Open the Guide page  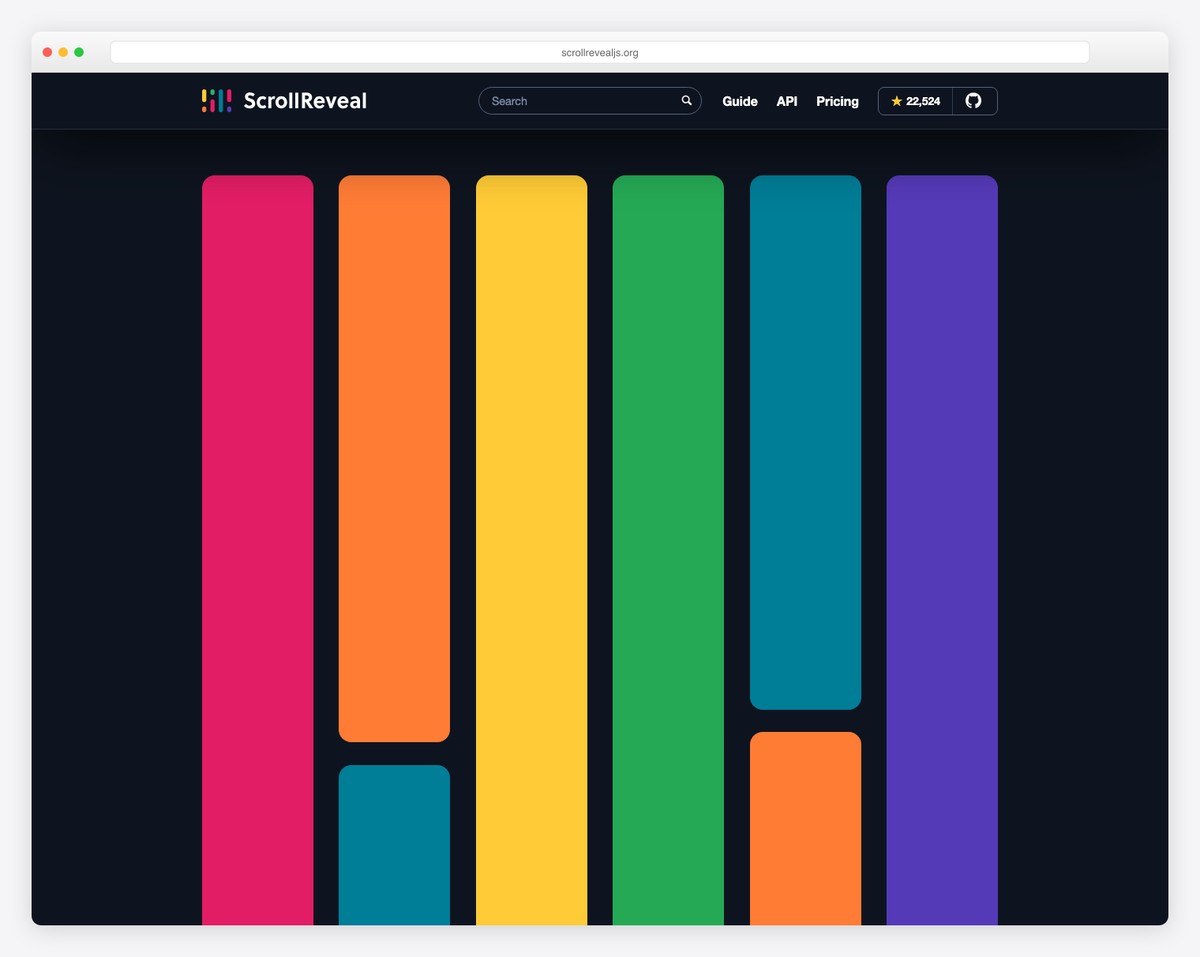pos(740,101)
